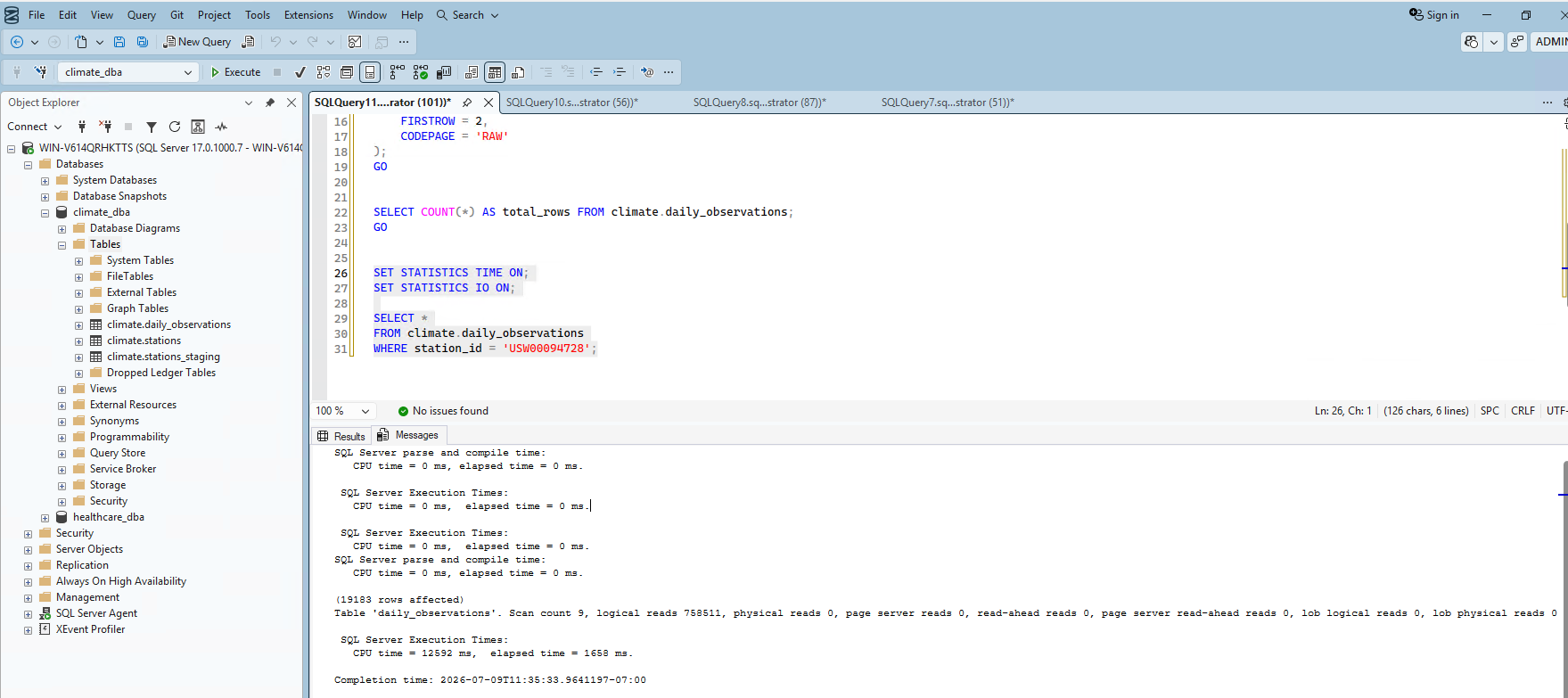
Task: Click the Undo arrow icon
Action: [x=275, y=42]
